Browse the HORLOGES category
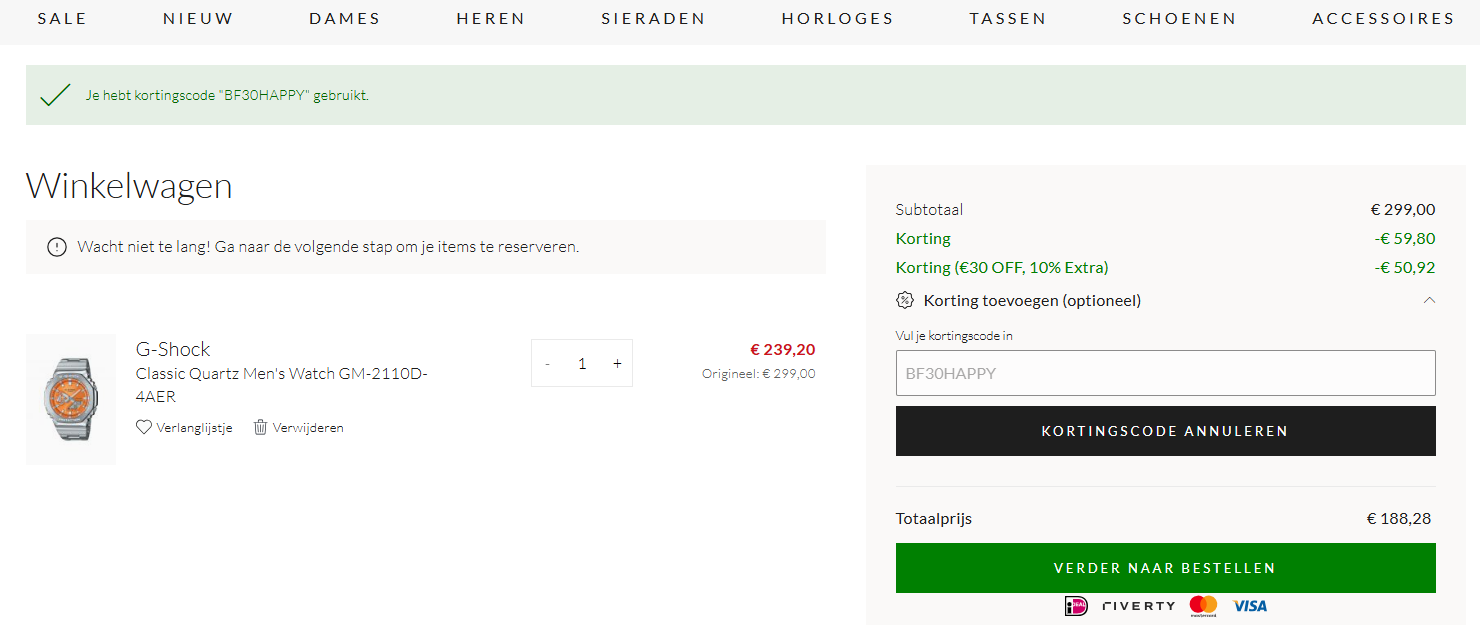1480x625 pixels. click(838, 19)
